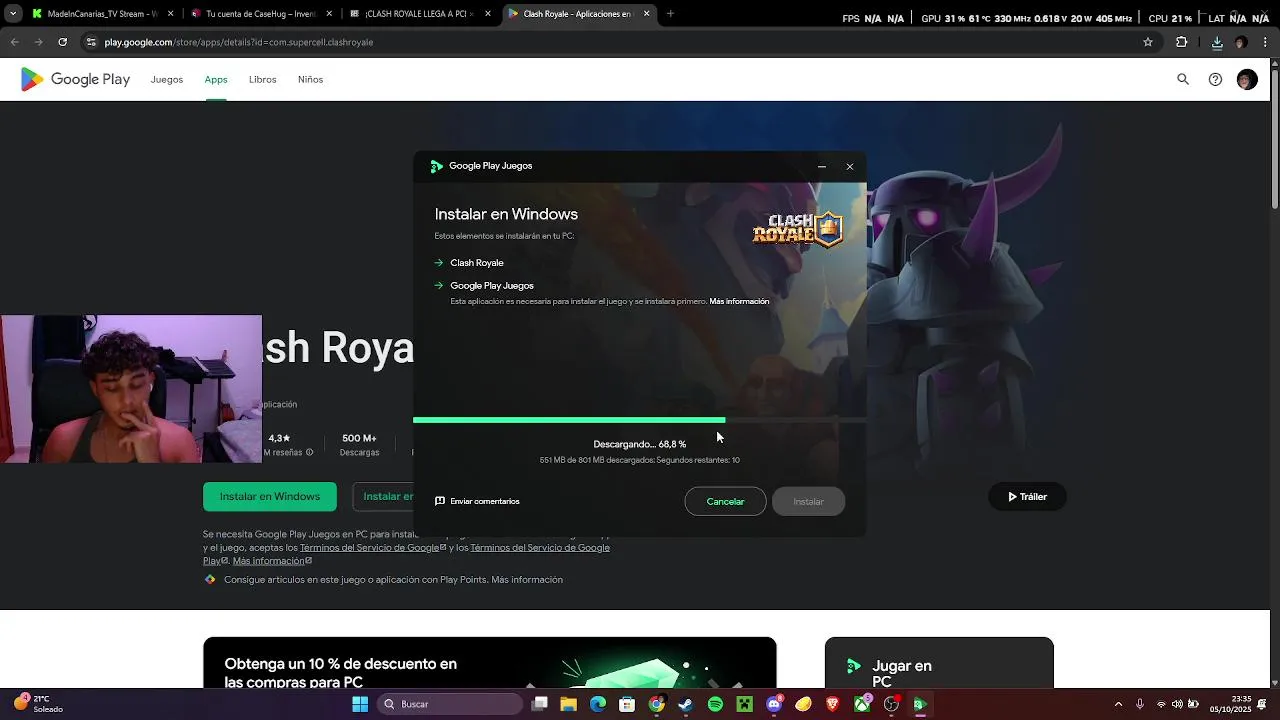Viewport: 1280px width, 720px height.
Task: Open the Google Play help menu
Action: [x=1215, y=79]
